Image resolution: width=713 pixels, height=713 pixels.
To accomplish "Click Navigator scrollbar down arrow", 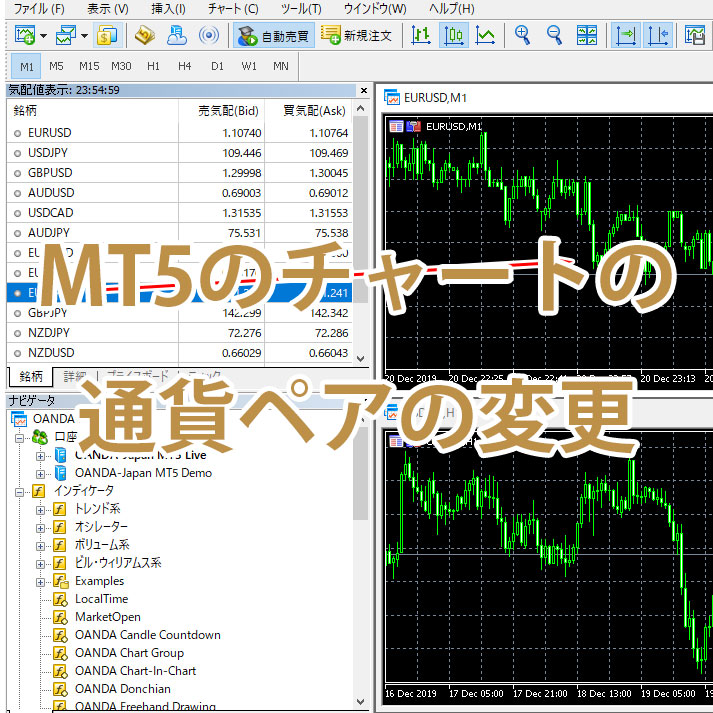I will point(361,702).
